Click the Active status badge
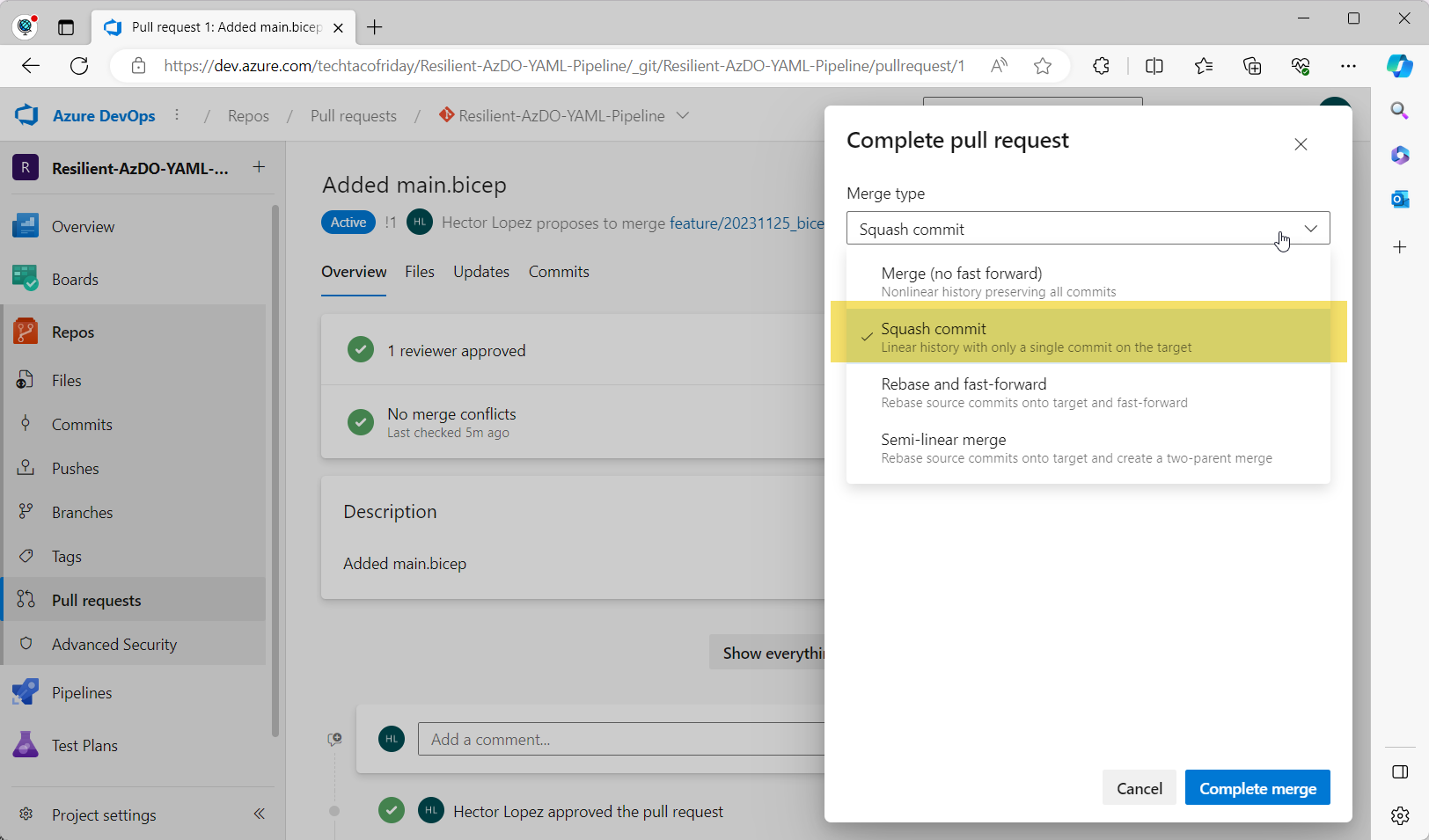The image size is (1429, 840). point(348,223)
